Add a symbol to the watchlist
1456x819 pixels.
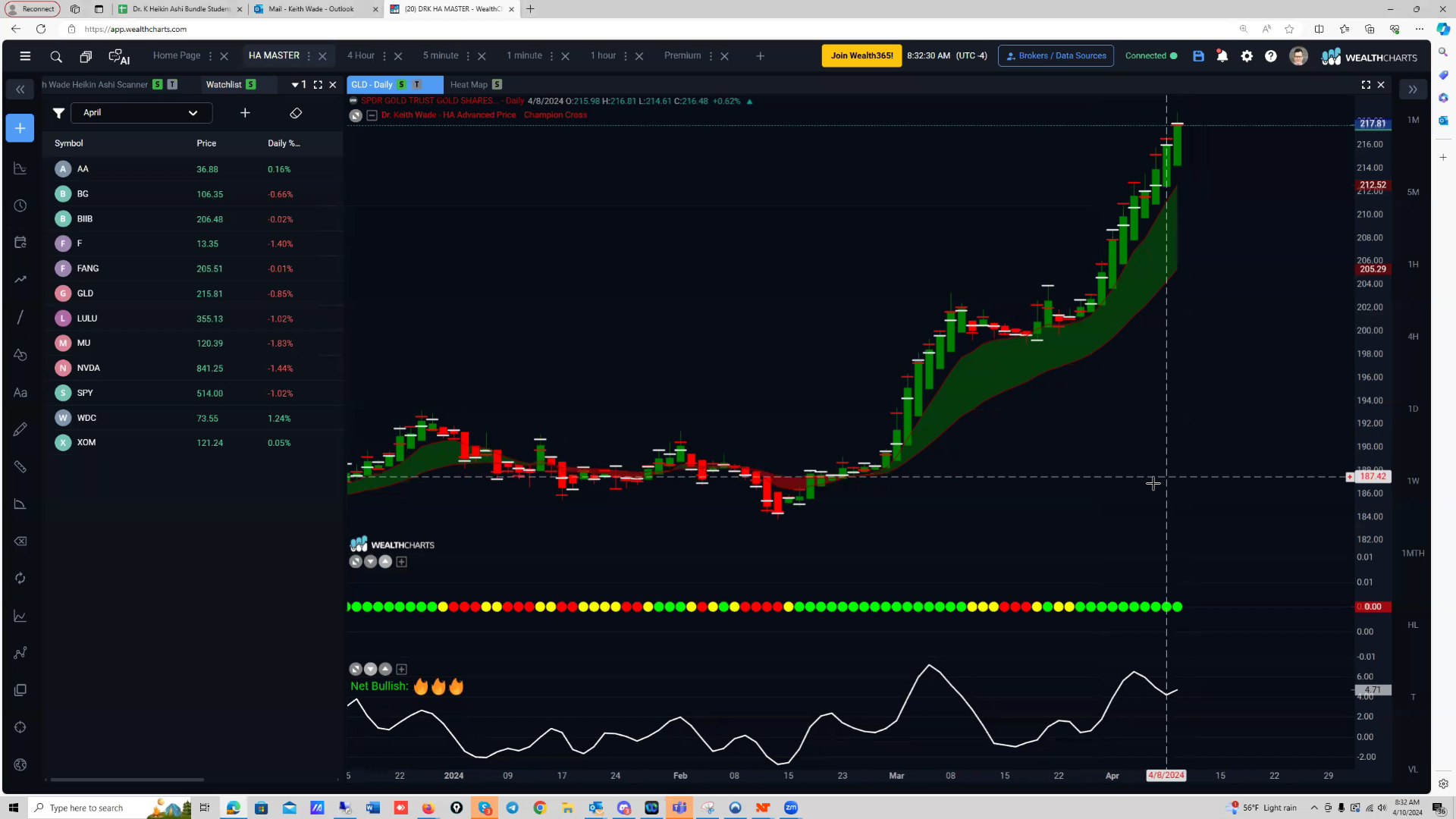[245, 113]
